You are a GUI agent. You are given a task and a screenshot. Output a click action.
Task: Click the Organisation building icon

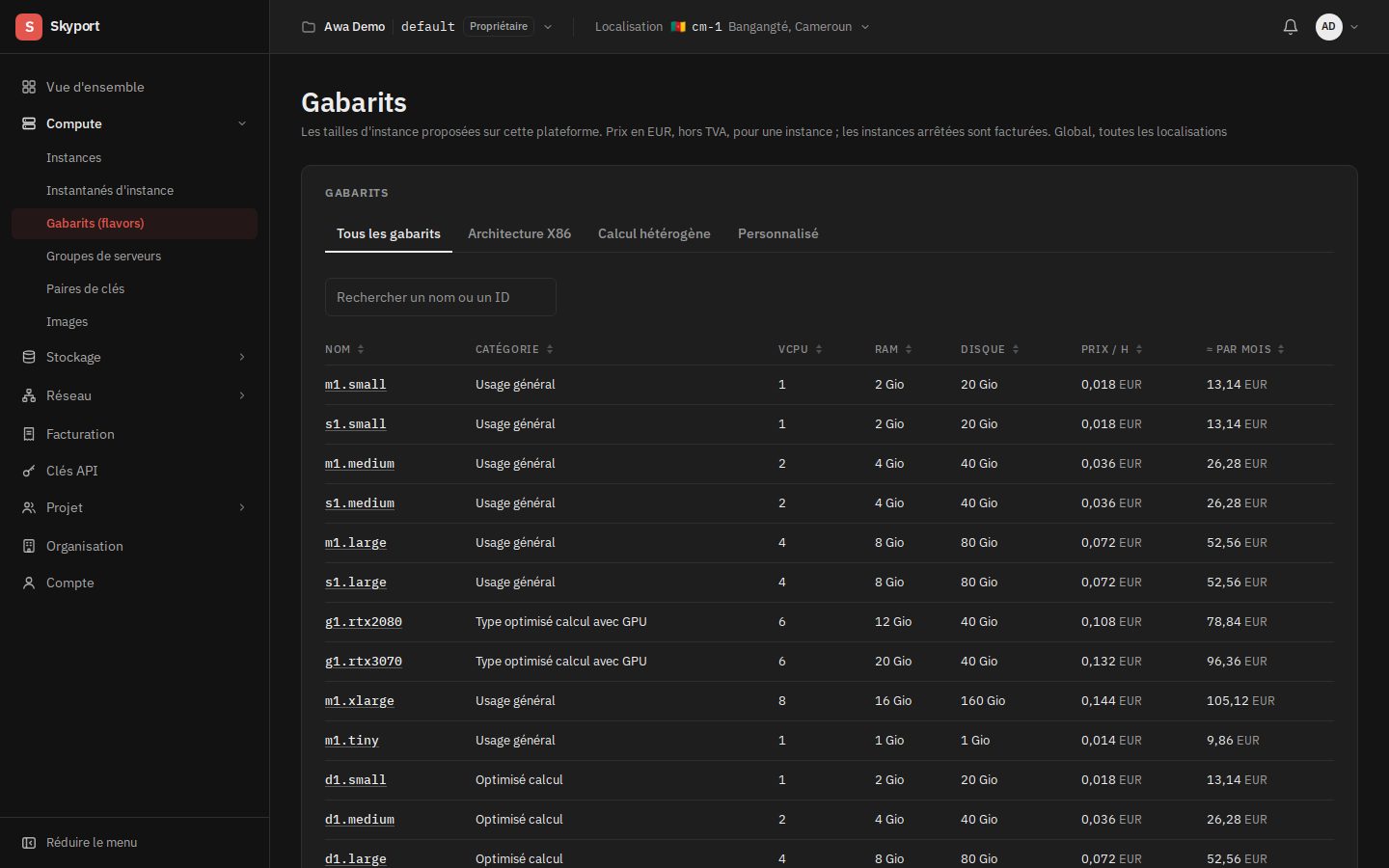(x=29, y=546)
